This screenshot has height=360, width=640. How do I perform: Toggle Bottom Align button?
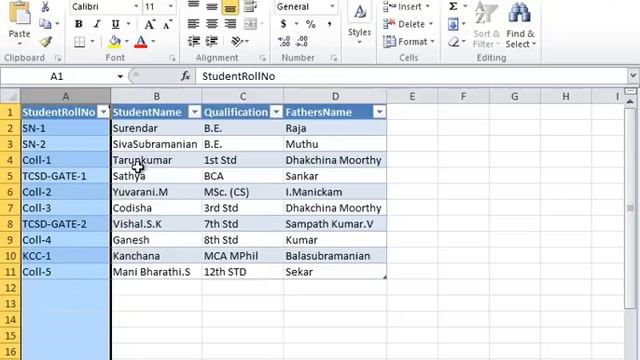point(230,7)
